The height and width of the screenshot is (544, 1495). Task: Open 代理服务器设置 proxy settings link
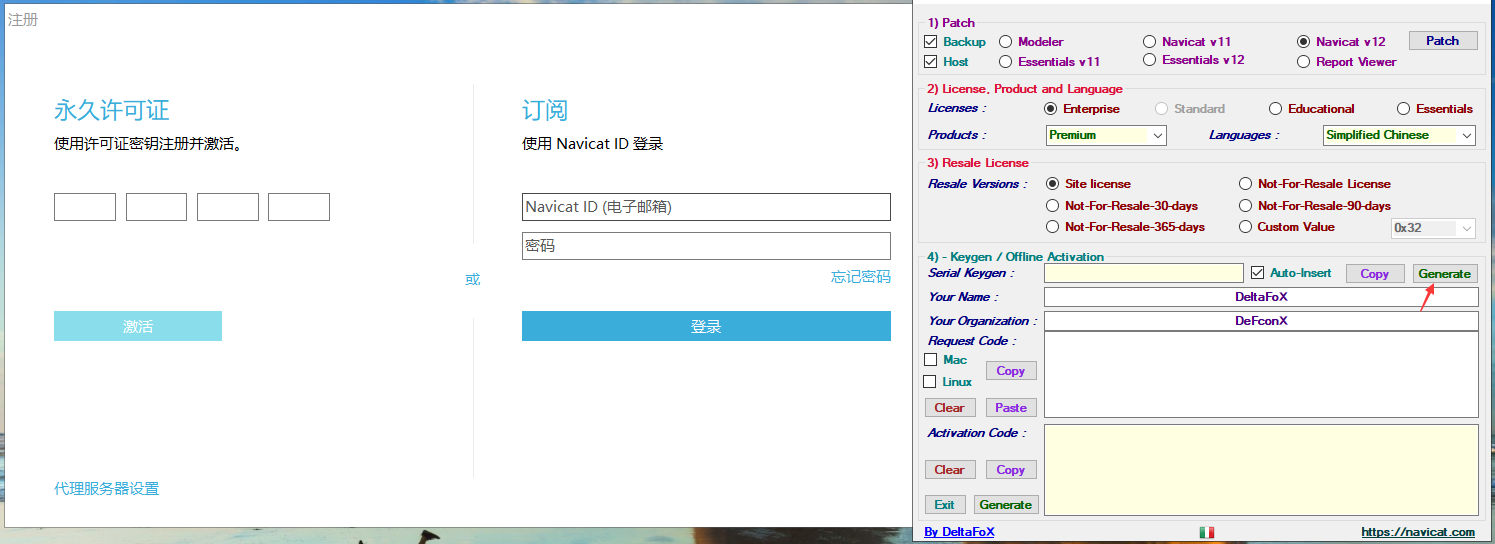[x=107, y=489]
